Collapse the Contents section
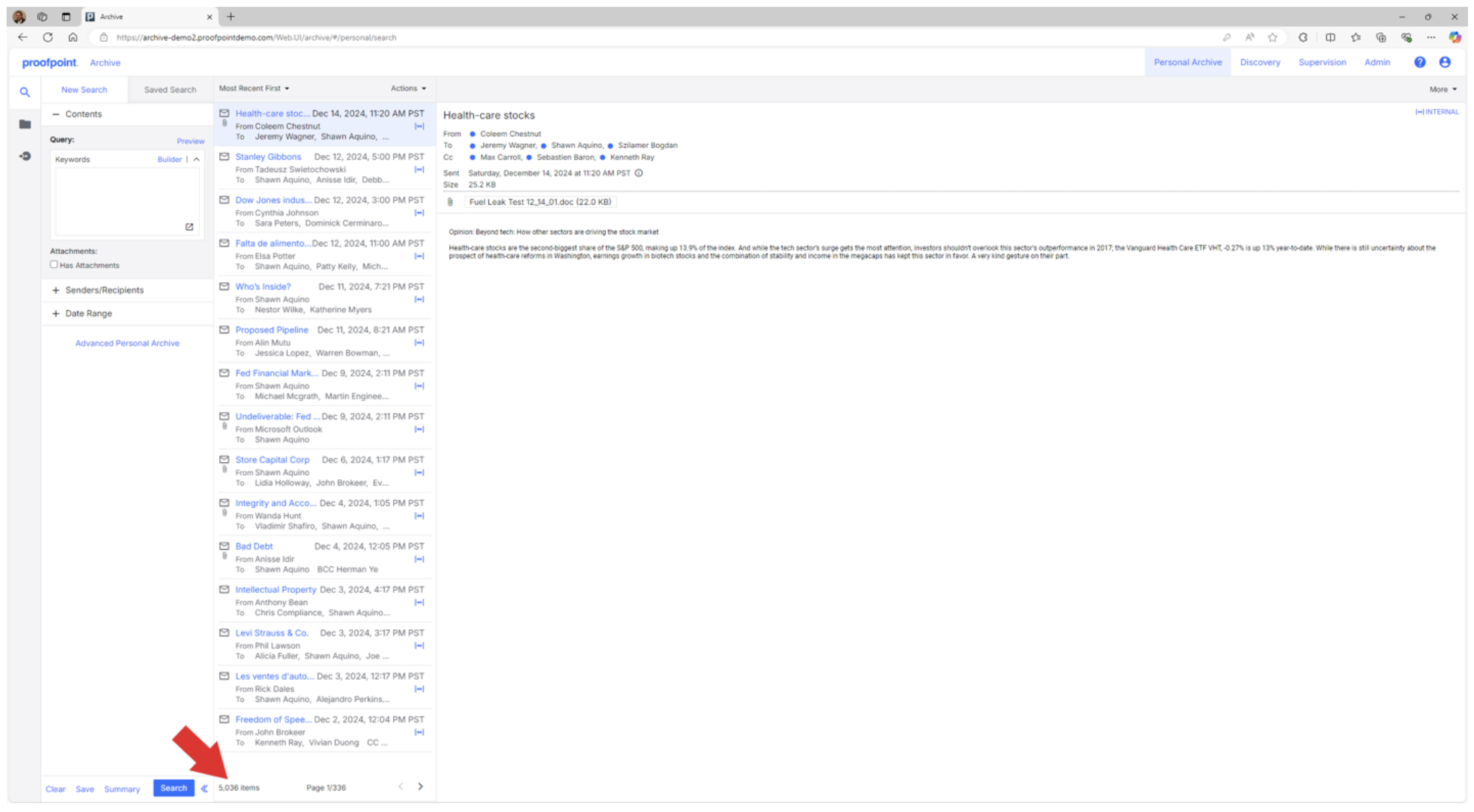1474x812 pixels. (56, 114)
